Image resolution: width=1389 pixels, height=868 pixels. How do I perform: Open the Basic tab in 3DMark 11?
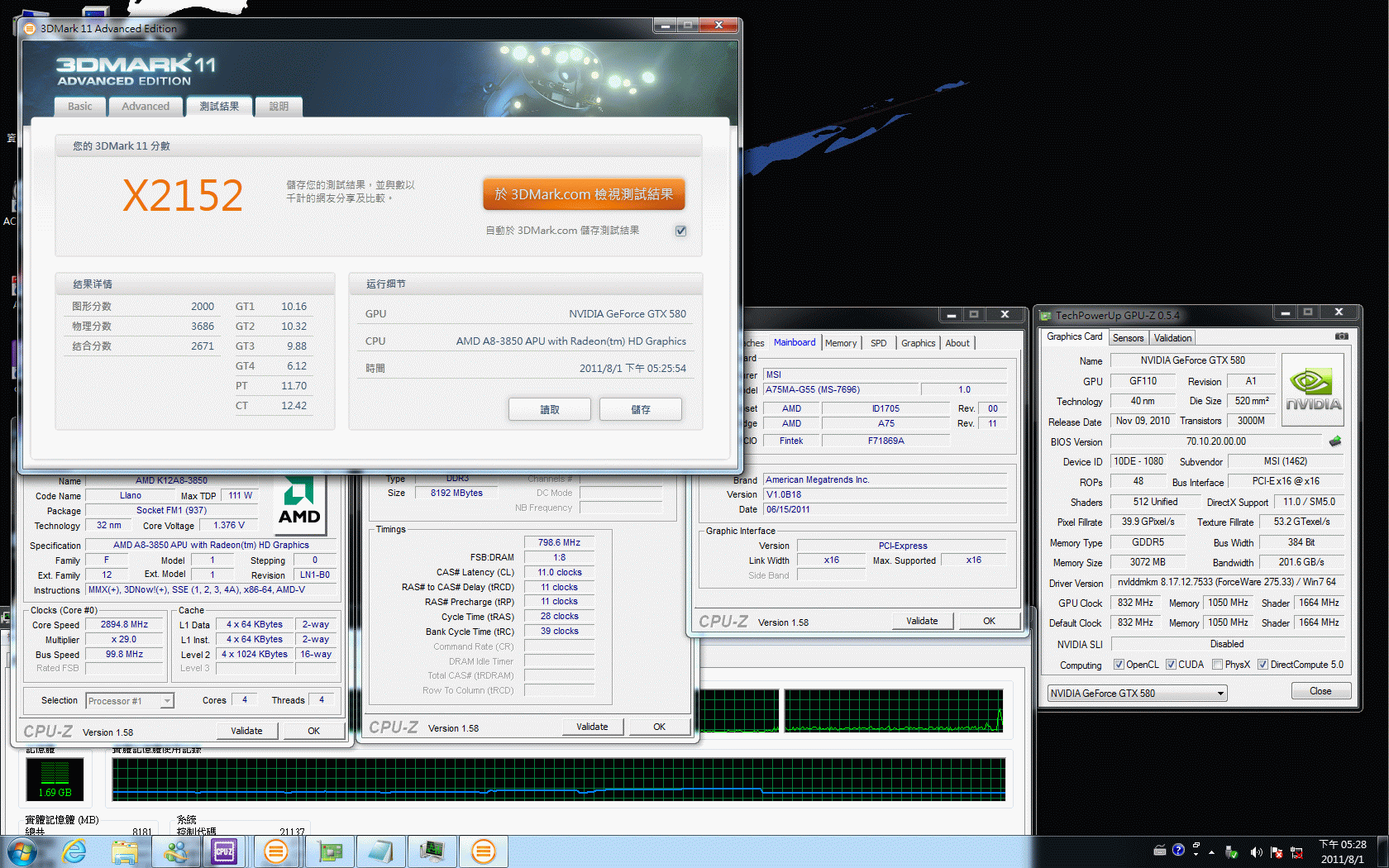point(80,106)
